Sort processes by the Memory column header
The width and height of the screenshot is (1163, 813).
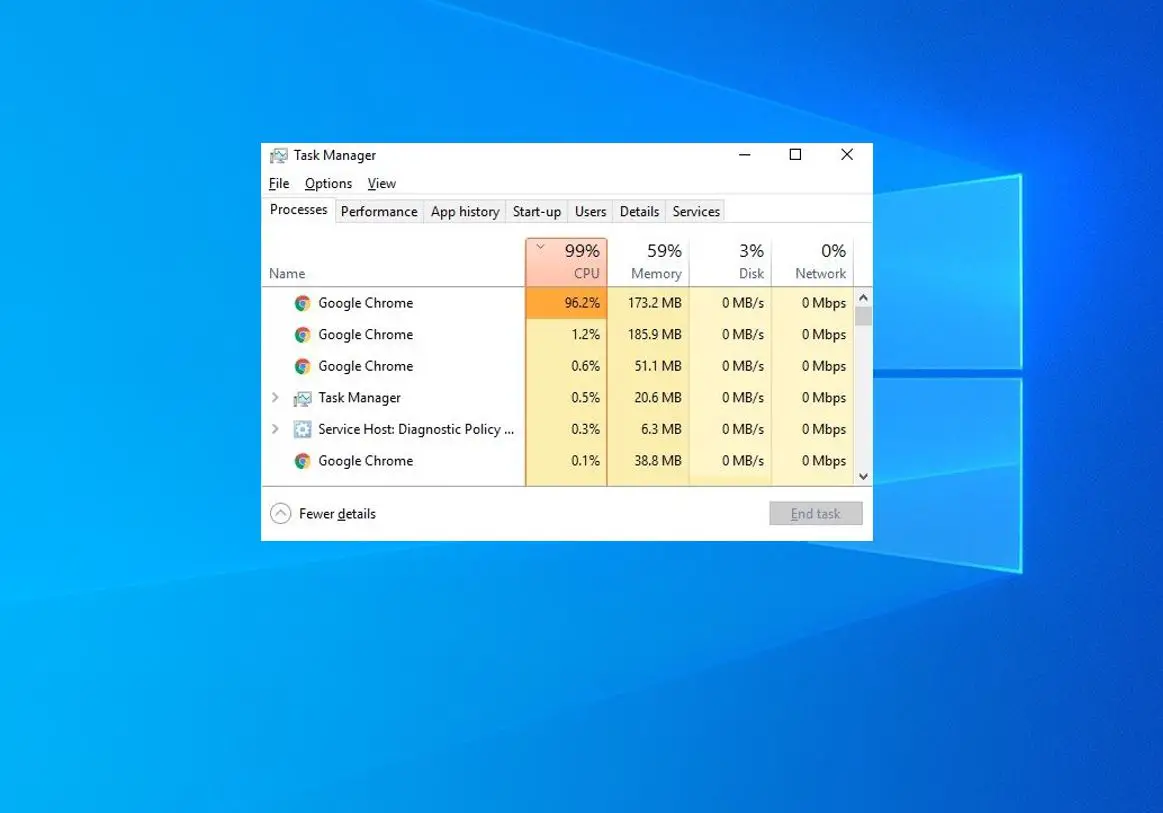coord(655,262)
